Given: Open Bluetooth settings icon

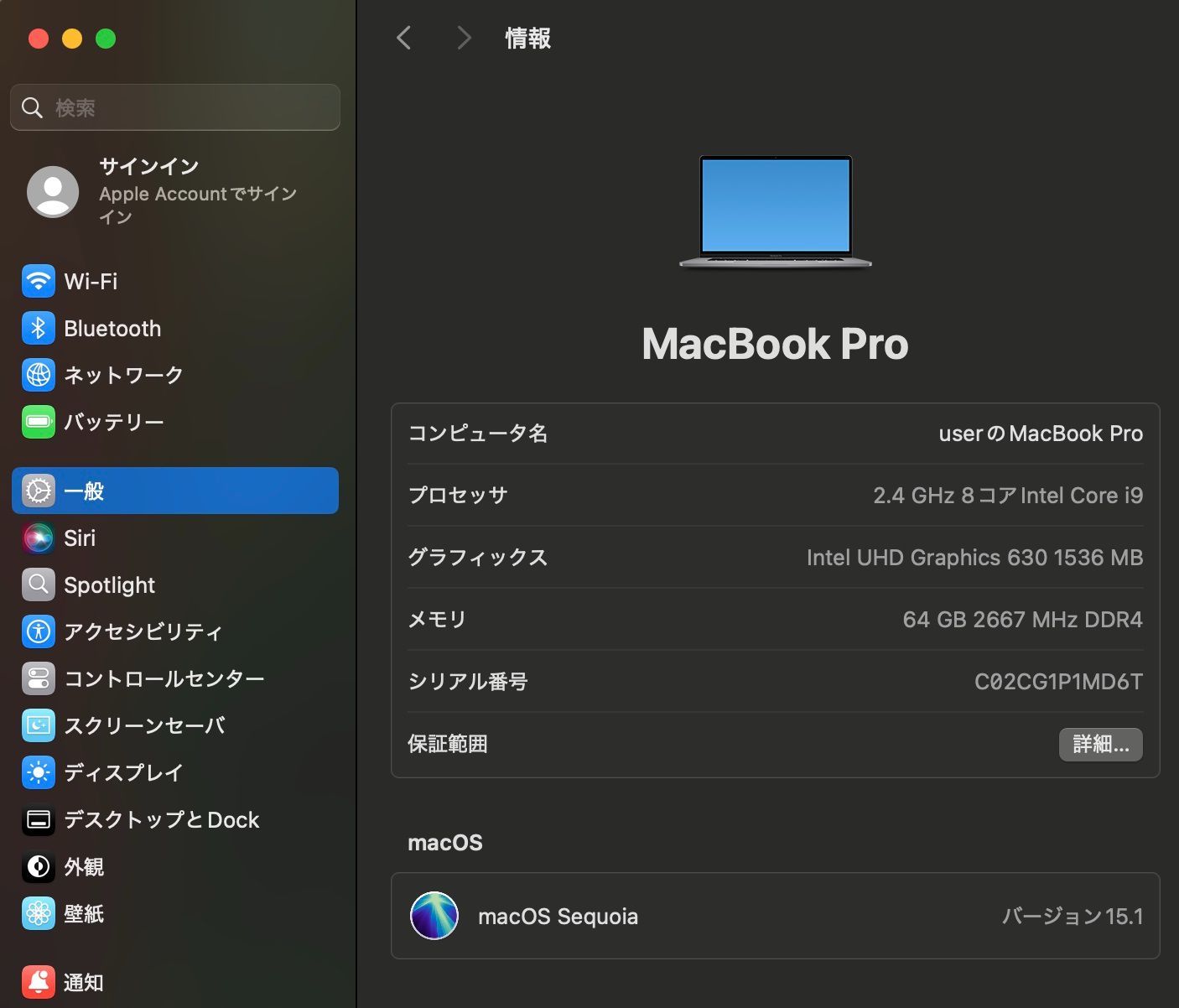Looking at the screenshot, I should coord(39,329).
